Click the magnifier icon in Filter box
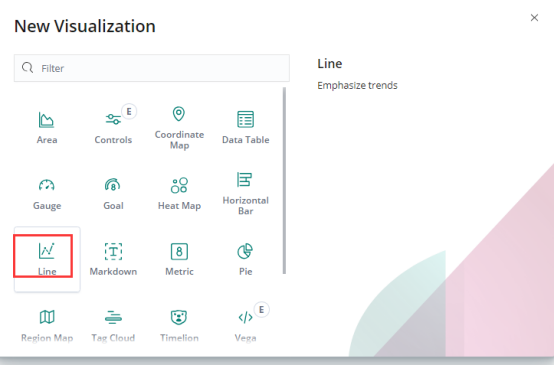Image resolution: width=554 pixels, height=366 pixels. point(27,67)
